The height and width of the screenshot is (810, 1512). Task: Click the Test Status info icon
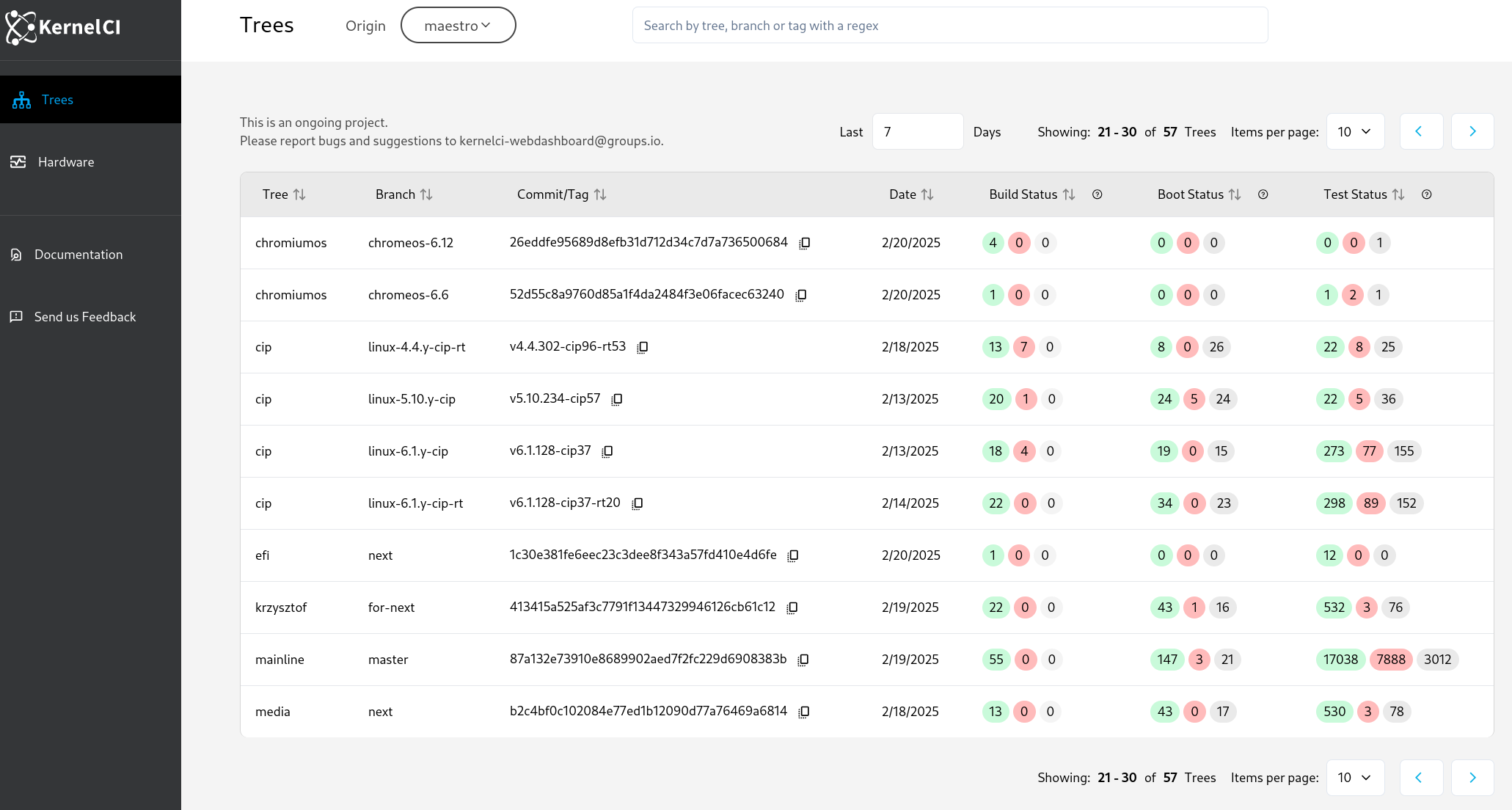pyautogui.click(x=1427, y=194)
